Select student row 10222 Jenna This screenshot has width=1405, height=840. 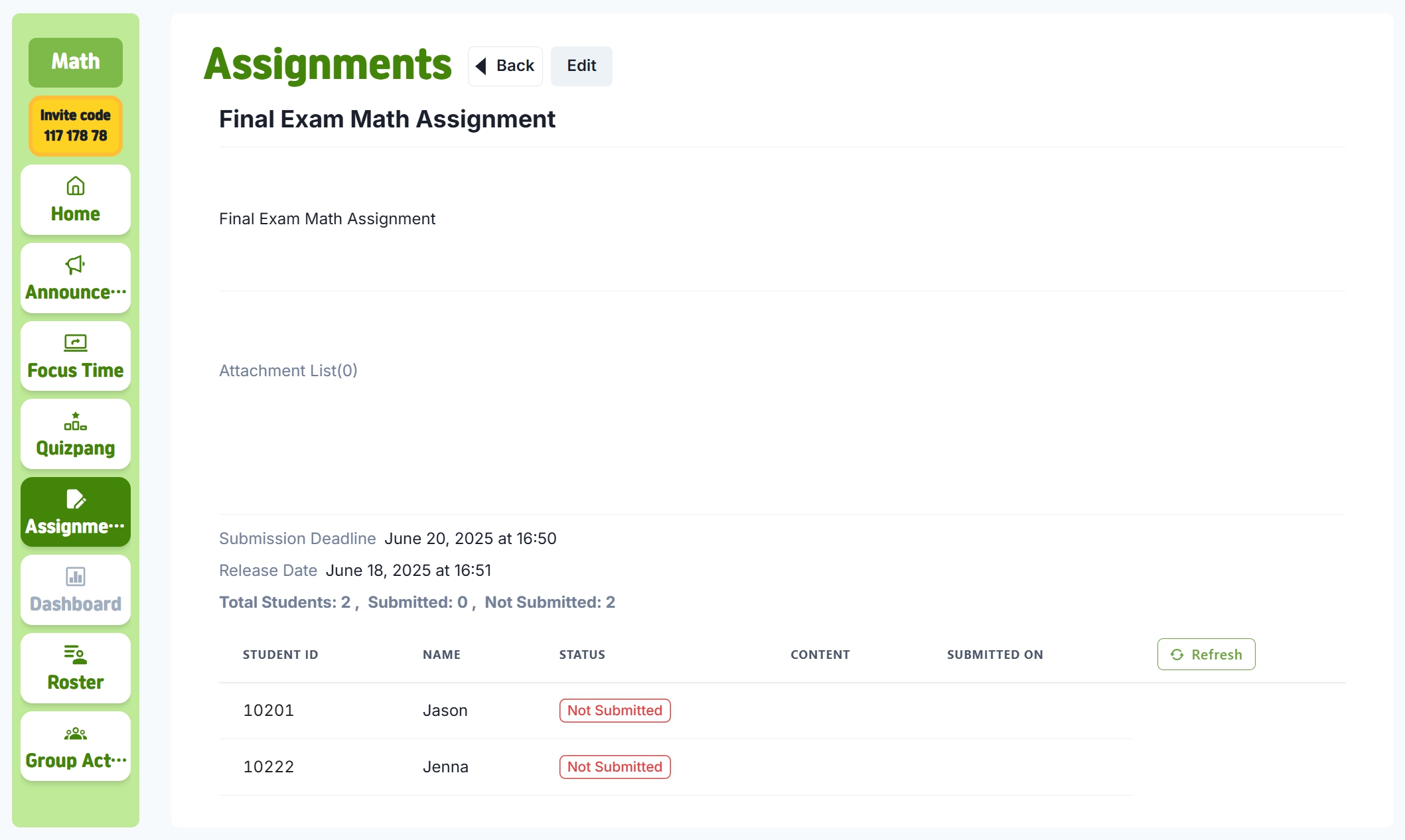[676, 767]
